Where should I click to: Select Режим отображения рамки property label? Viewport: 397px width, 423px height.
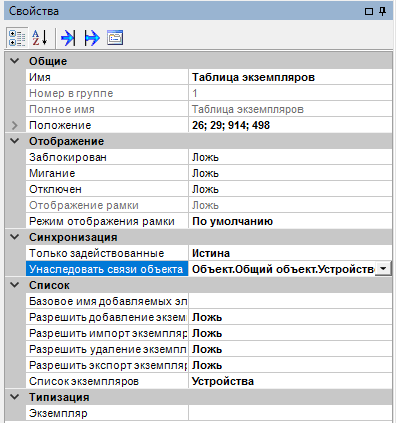[x=102, y=221]
